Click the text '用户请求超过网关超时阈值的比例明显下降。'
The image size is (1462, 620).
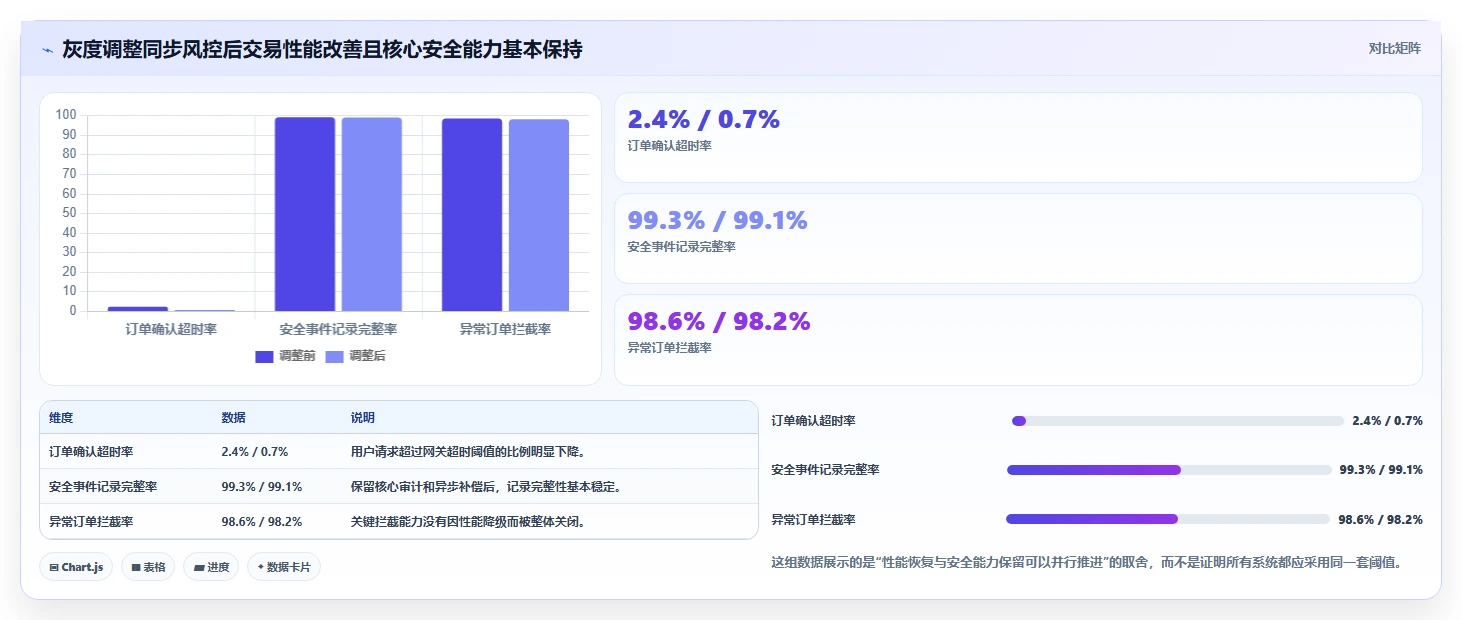468,452
